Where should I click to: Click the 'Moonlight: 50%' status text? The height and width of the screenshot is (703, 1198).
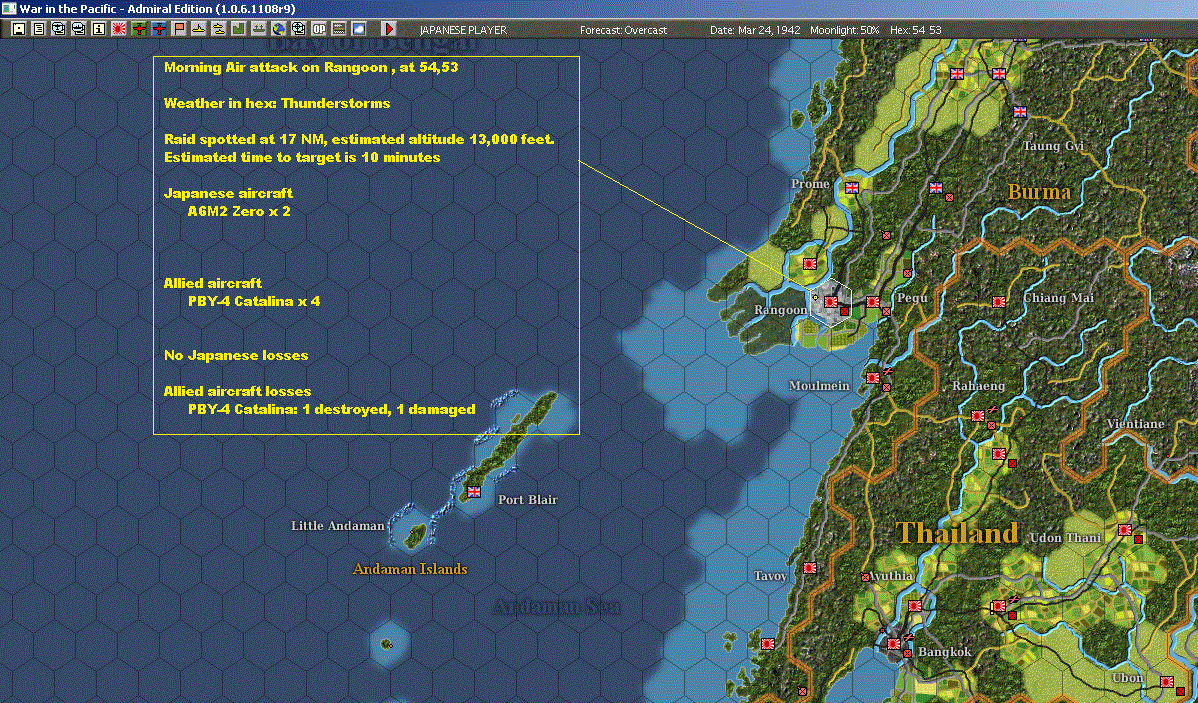(x=845, y=30)
